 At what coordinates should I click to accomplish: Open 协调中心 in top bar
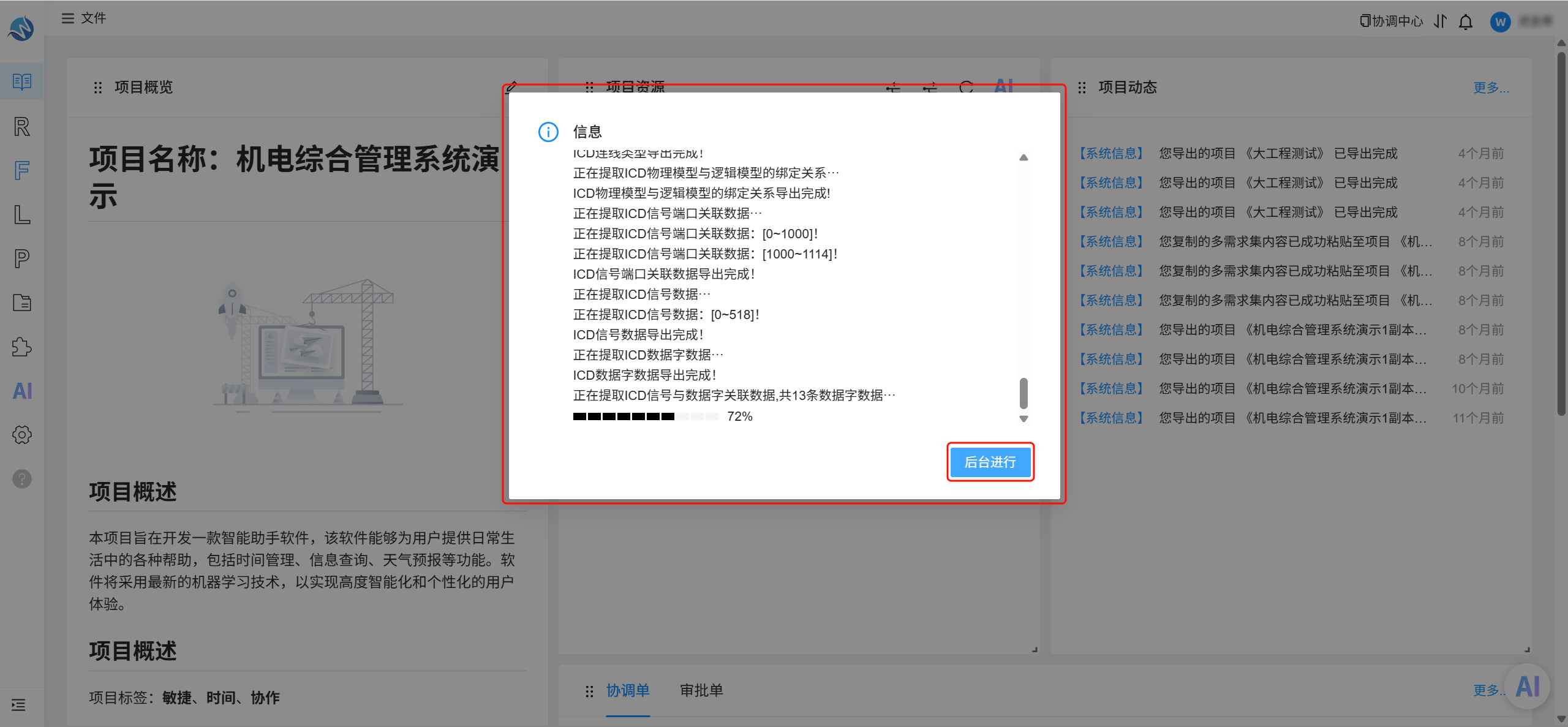(x=1392, y=21)
